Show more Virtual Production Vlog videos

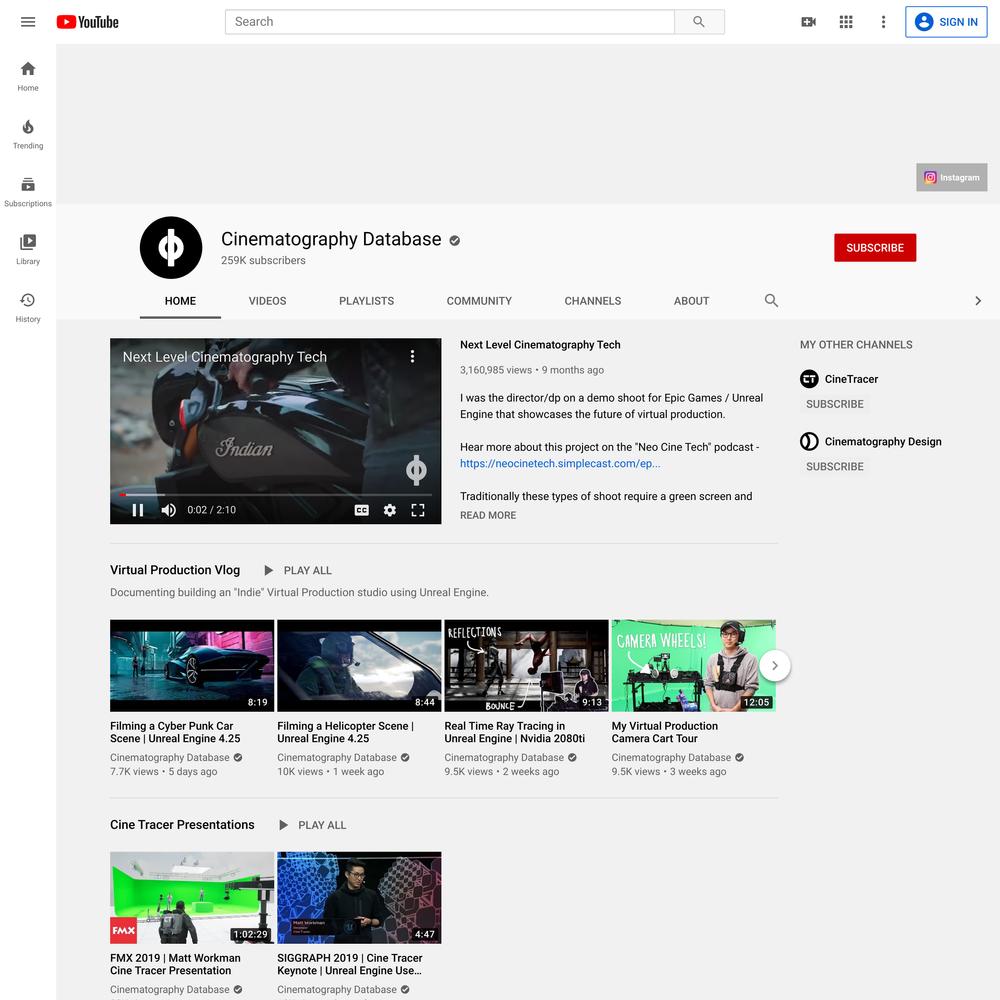[775, 666]
